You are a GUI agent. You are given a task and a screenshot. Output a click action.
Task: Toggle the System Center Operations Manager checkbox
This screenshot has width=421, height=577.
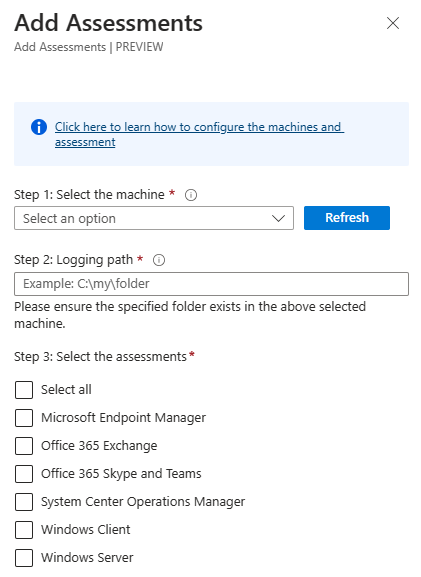point(24,502)
